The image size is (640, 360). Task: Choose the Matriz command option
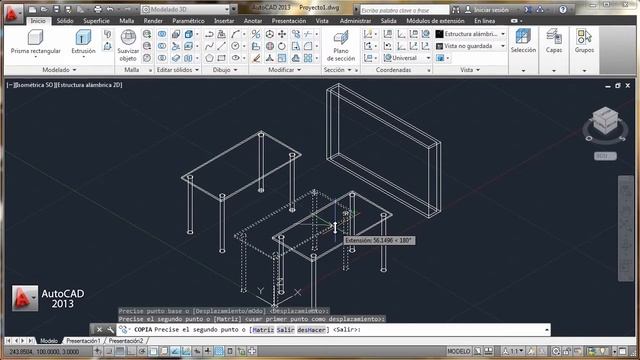(x=263, y=329)
